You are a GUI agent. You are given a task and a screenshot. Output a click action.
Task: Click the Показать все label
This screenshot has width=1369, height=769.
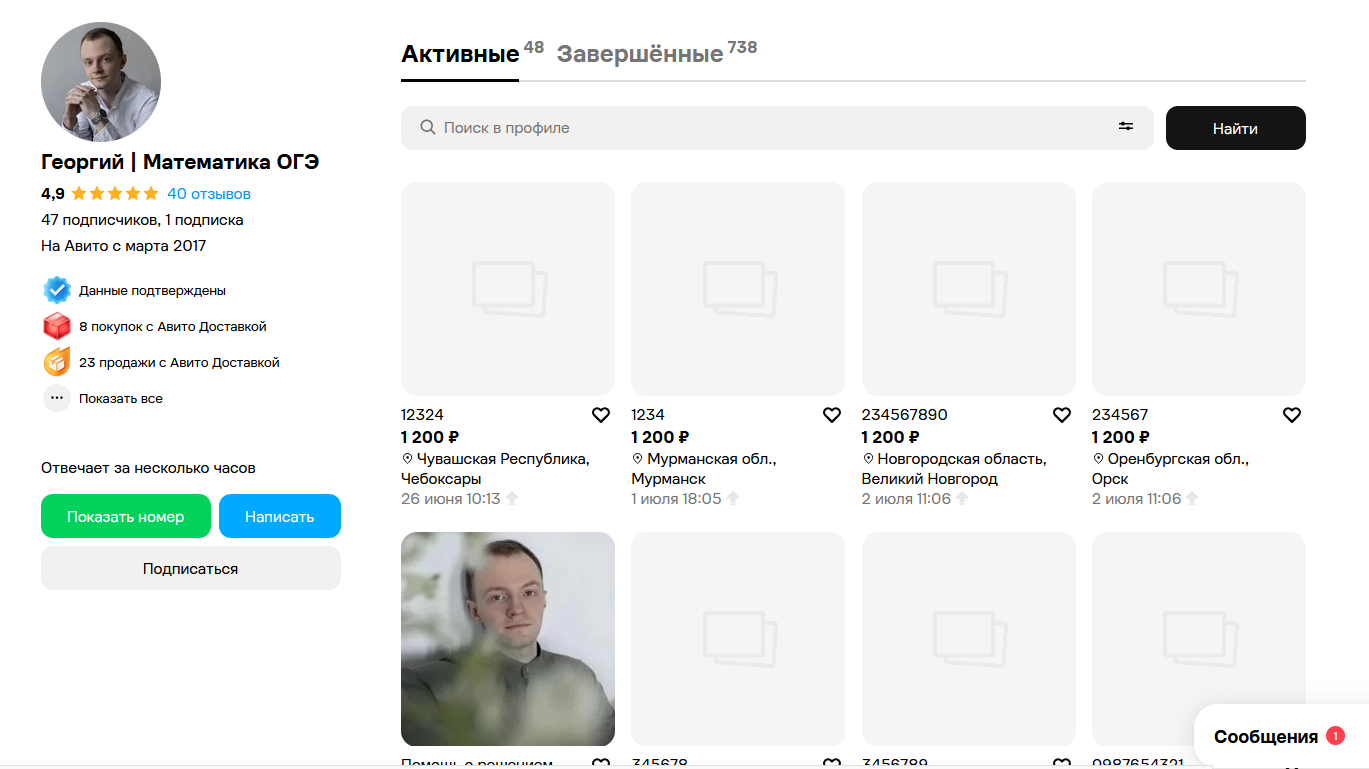coord(121,398)
